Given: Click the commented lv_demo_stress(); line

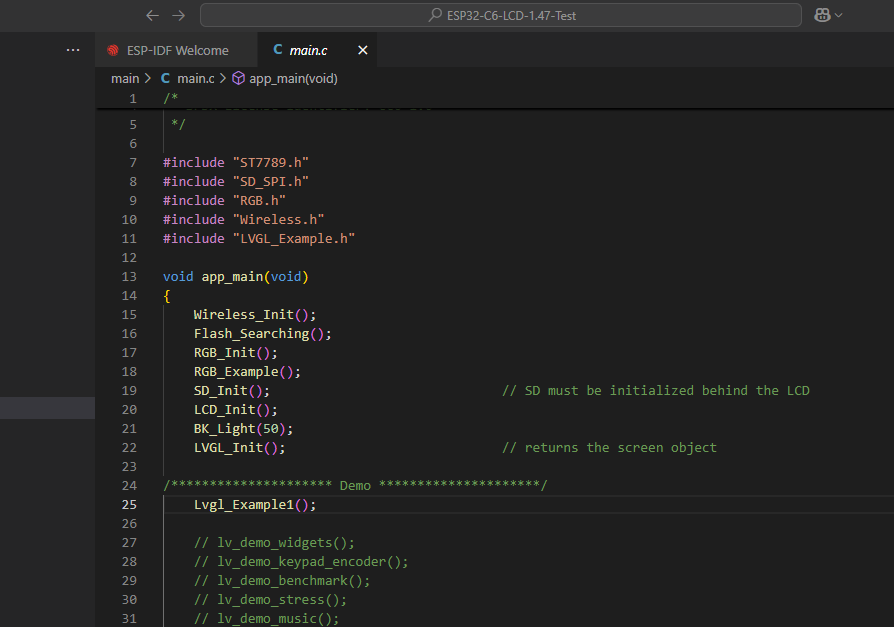Looking at the screenshot, I should point(270,600).
